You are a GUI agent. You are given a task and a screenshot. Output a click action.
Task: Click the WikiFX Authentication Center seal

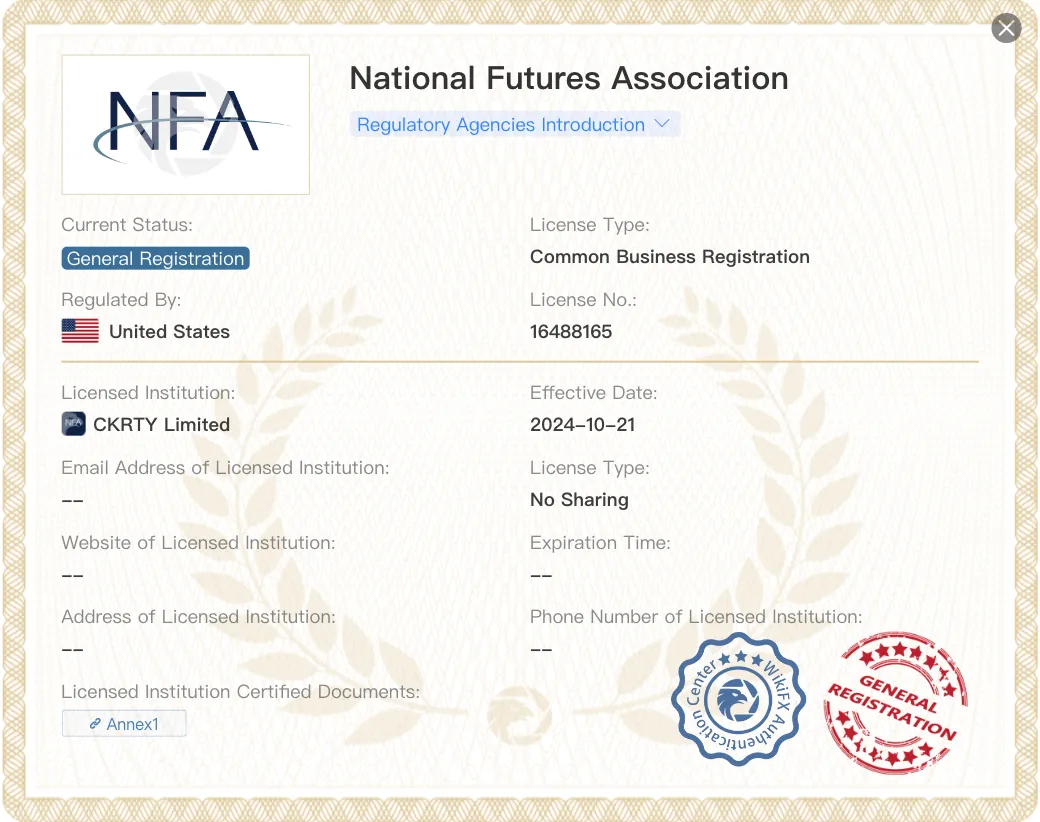point(738,699)
